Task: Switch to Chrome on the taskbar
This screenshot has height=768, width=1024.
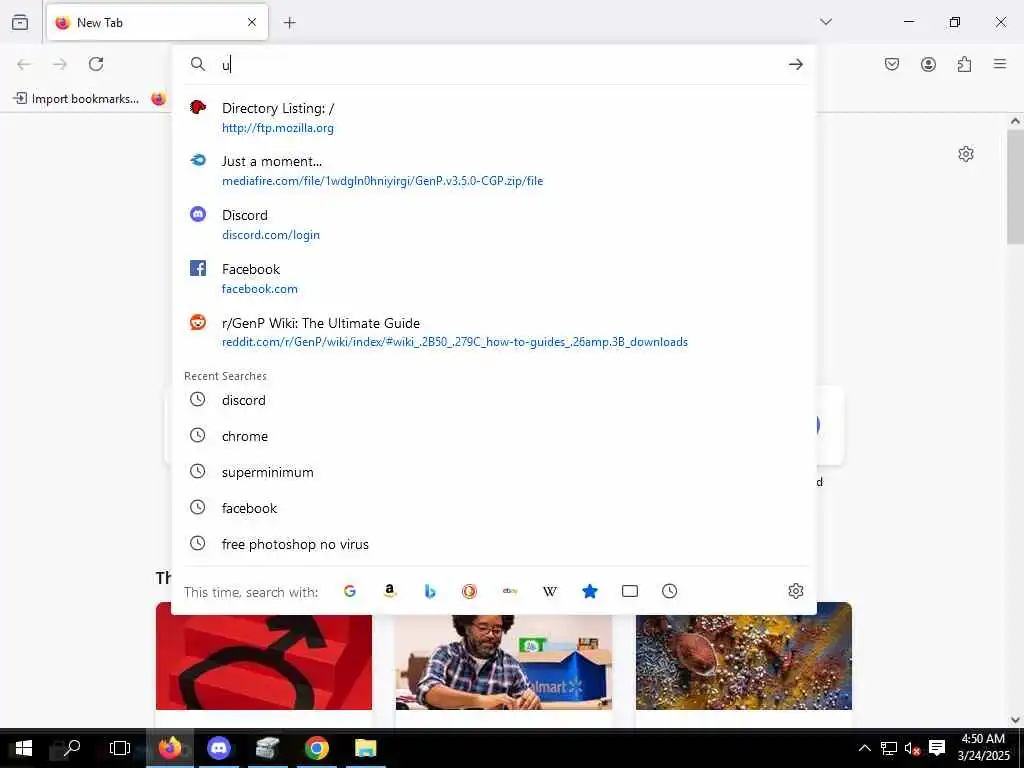Action: point(317,748)
